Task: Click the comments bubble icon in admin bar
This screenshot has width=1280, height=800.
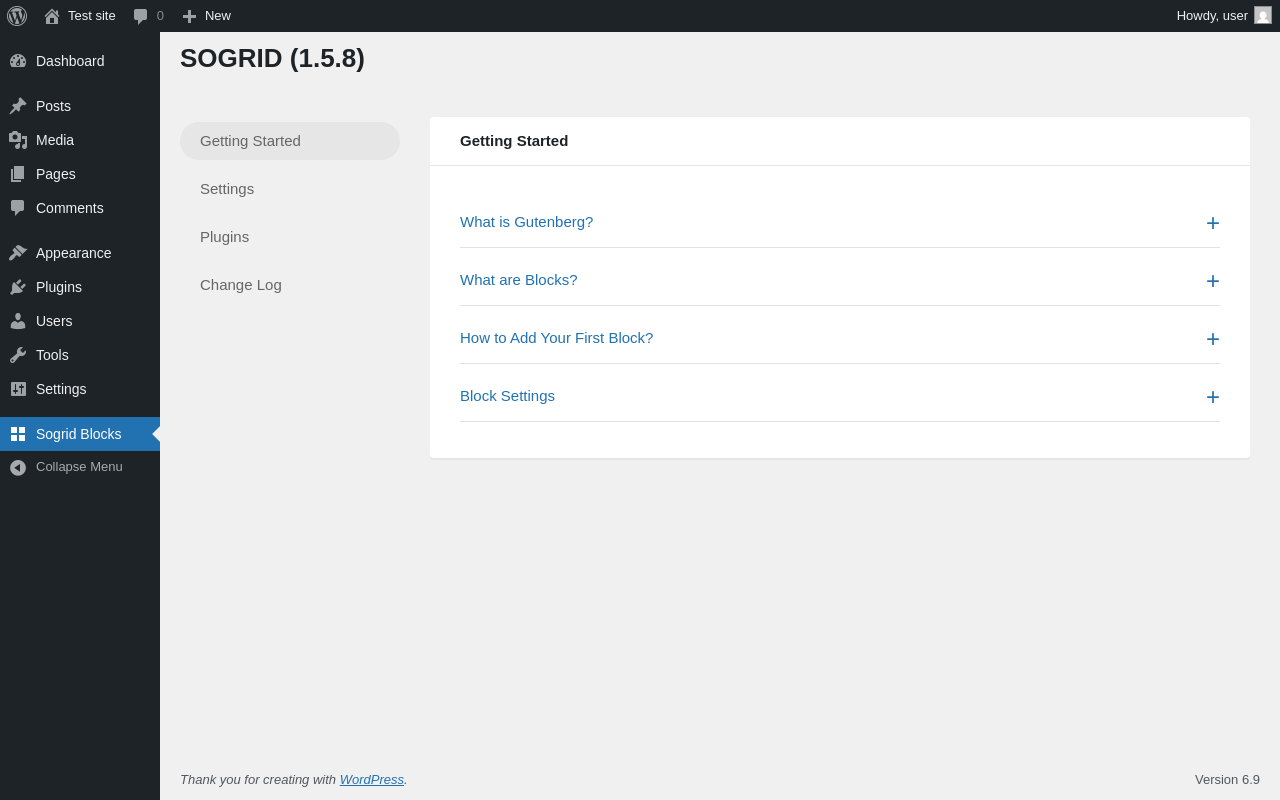Action: (x=141, y=16)
